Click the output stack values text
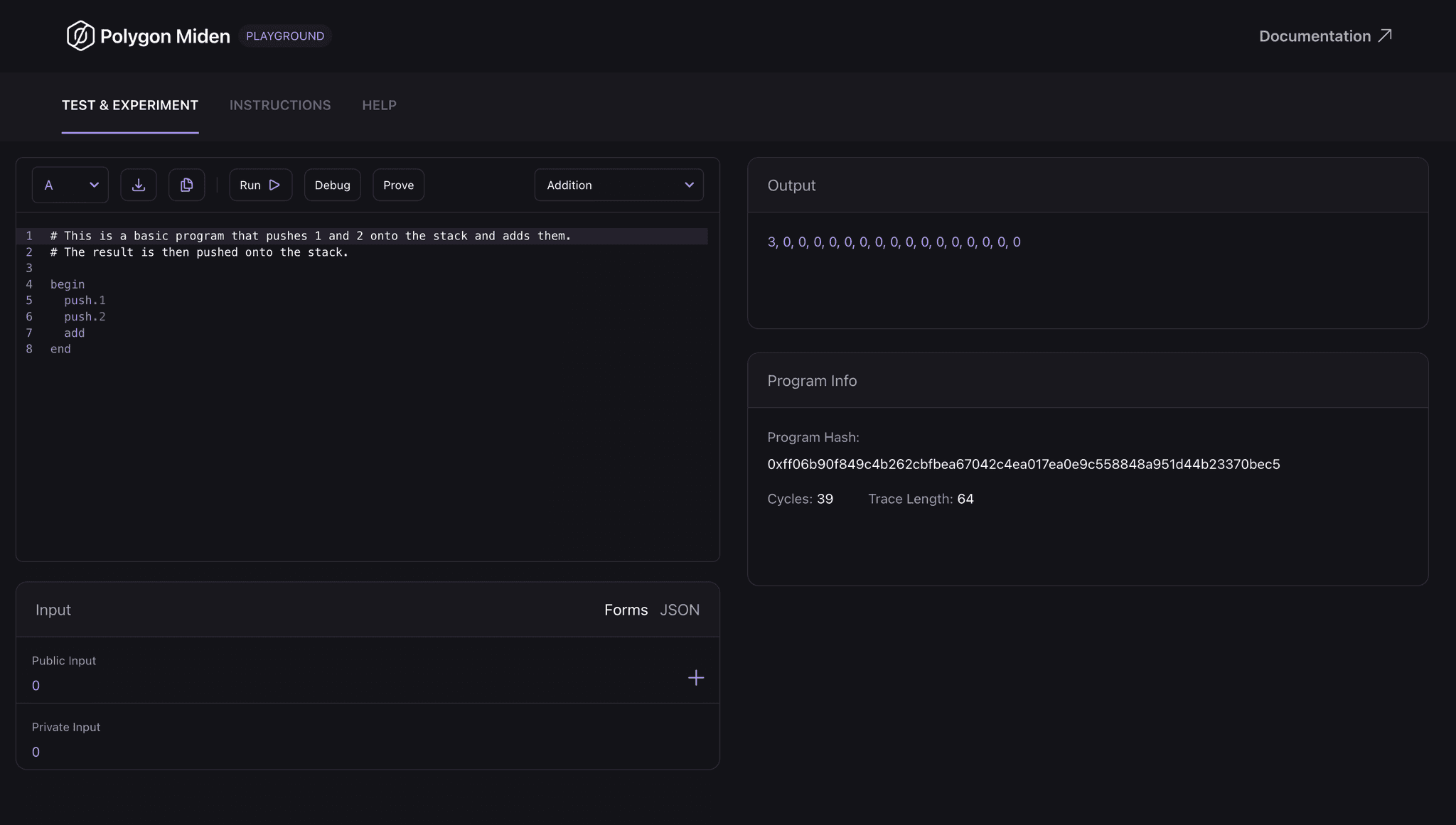 (894, 242)
